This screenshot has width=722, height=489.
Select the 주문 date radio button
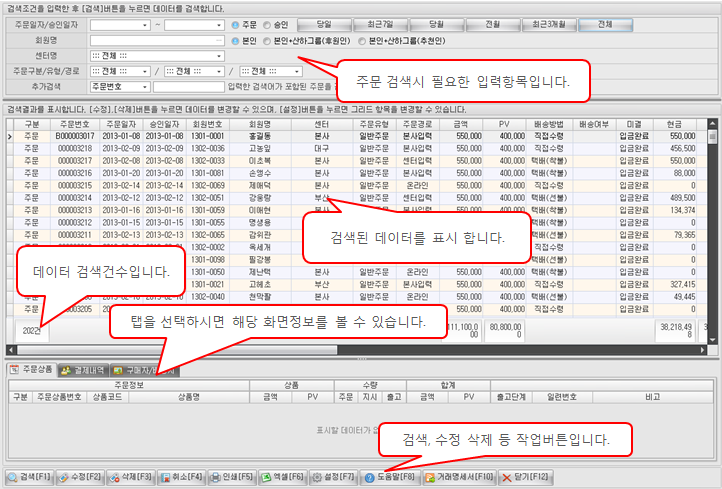tap(235, 25)
